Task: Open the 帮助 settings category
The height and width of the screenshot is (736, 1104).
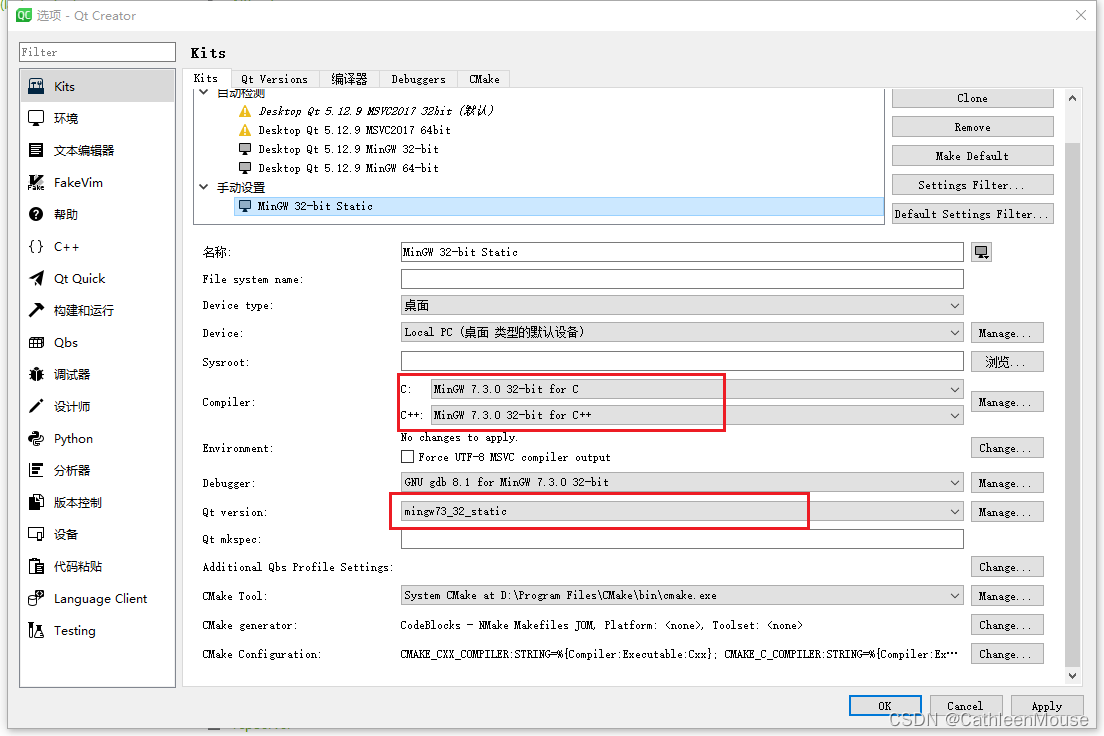Action: coord(97,214)
